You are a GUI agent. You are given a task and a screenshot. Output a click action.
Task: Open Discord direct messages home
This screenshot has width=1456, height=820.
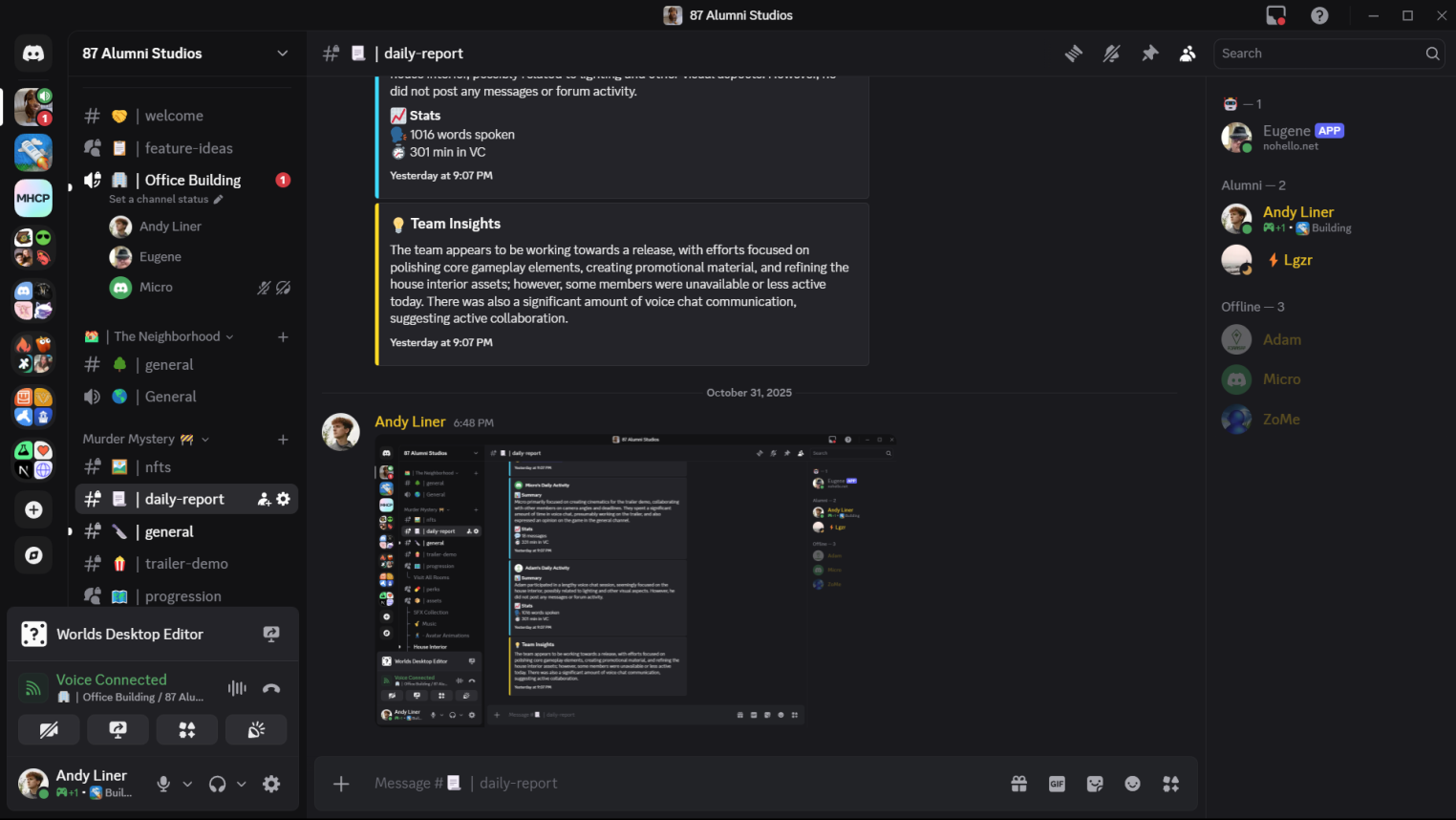click(33, 54)
